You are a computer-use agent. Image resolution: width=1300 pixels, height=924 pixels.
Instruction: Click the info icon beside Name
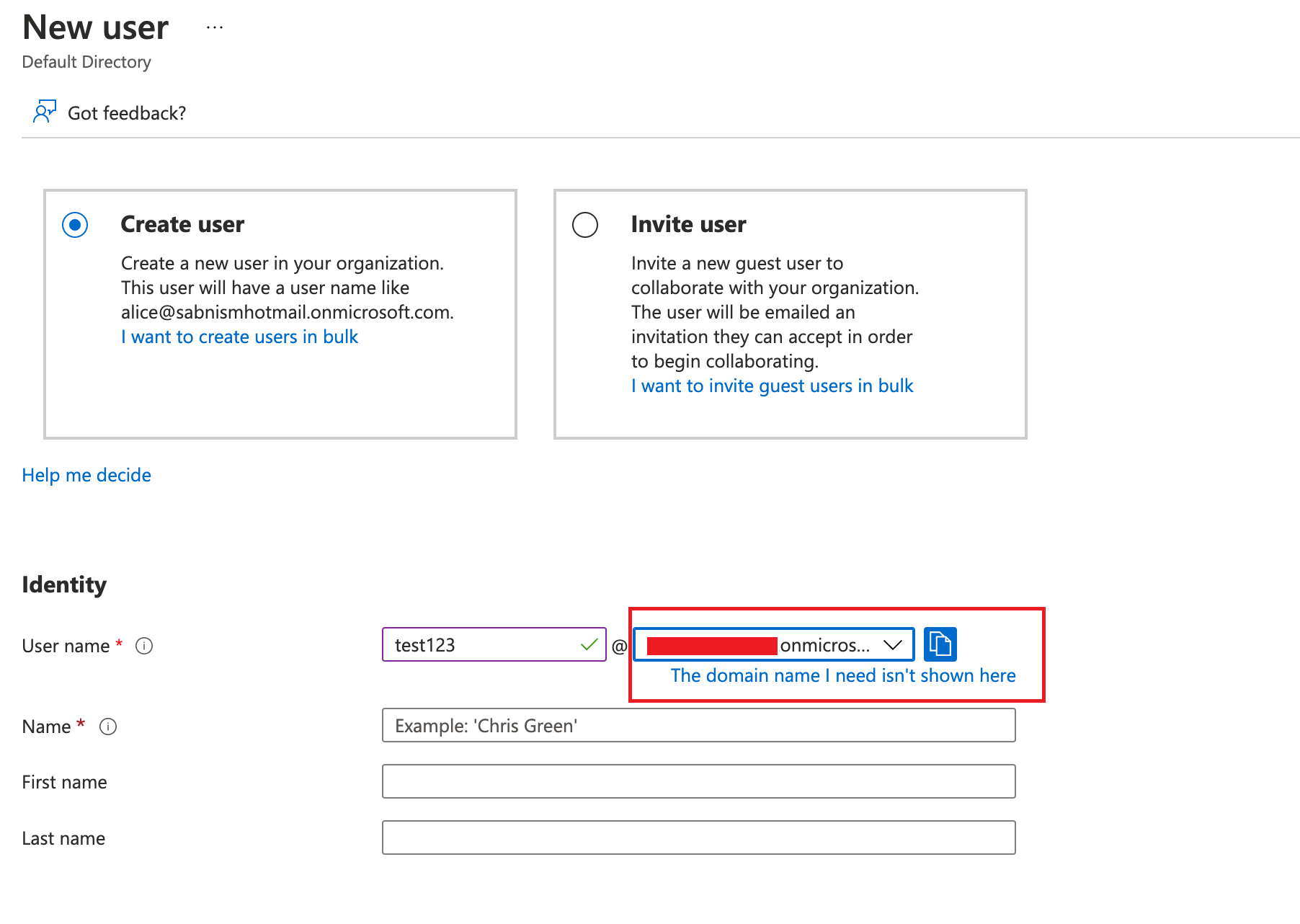click(x=108, y=727)
